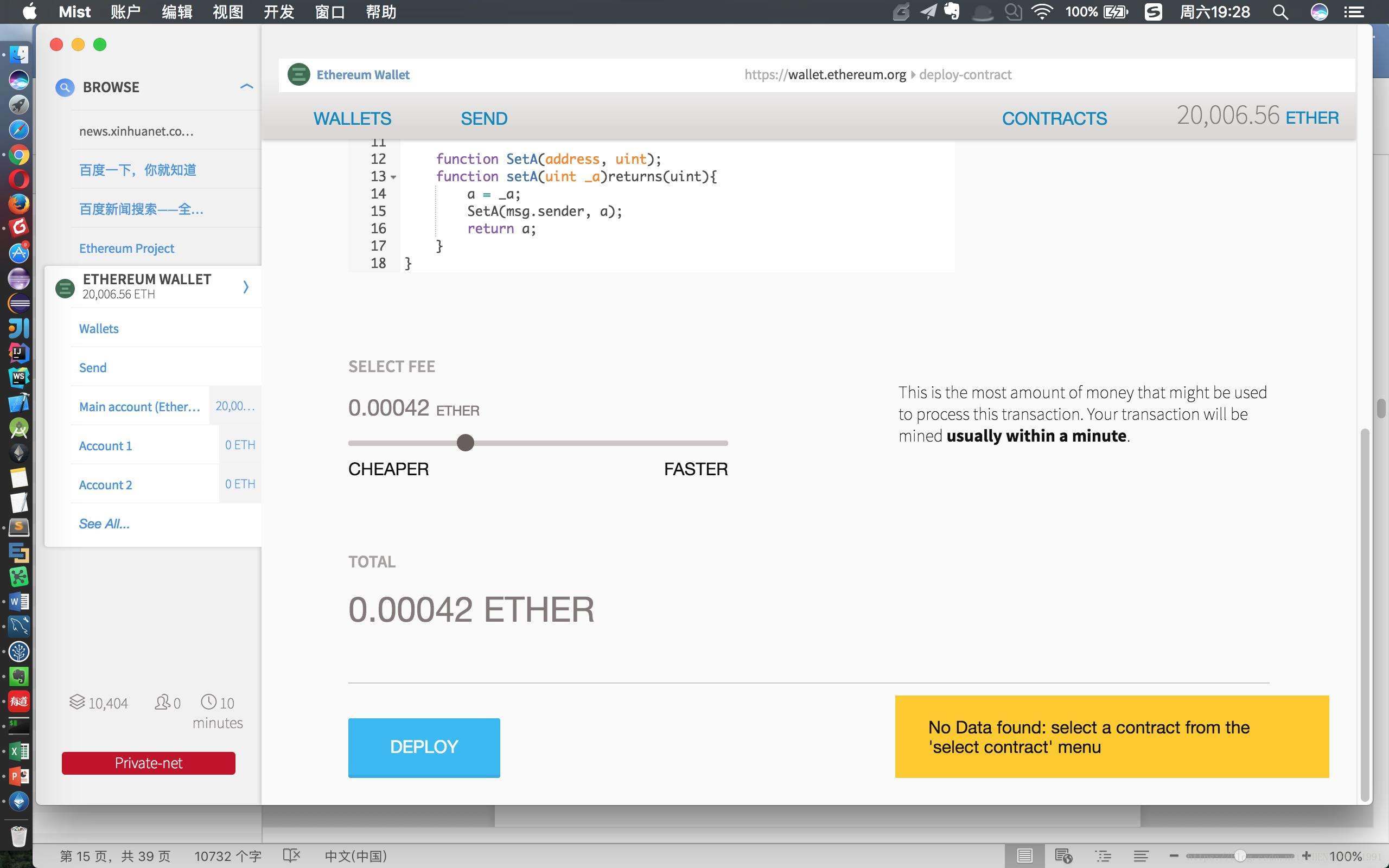Viewport: 1389px width, 868px height.
Task: Open Youdao dictionary icon in dock
Action: 19,701
